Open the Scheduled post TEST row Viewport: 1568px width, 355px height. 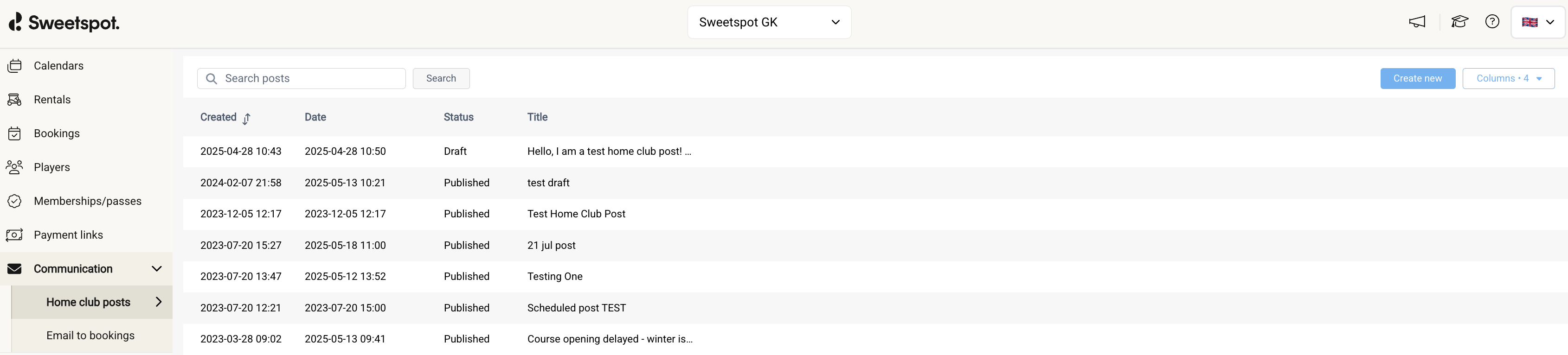tap(576, 308)
